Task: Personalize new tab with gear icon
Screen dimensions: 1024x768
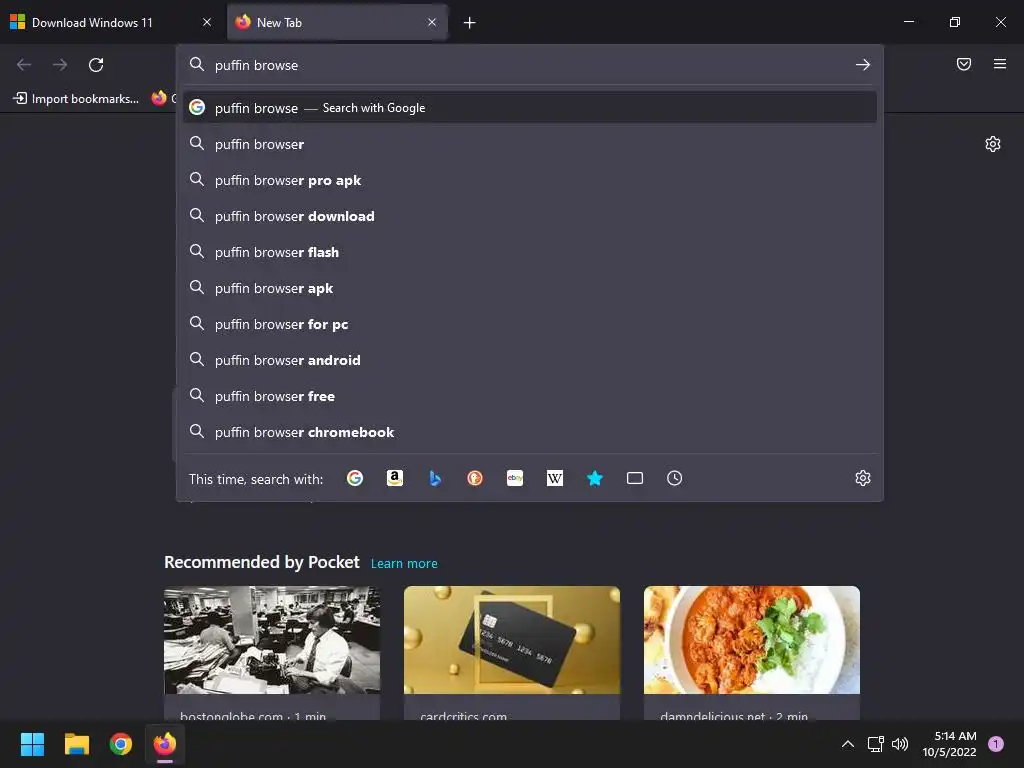Action: point(993,144)
